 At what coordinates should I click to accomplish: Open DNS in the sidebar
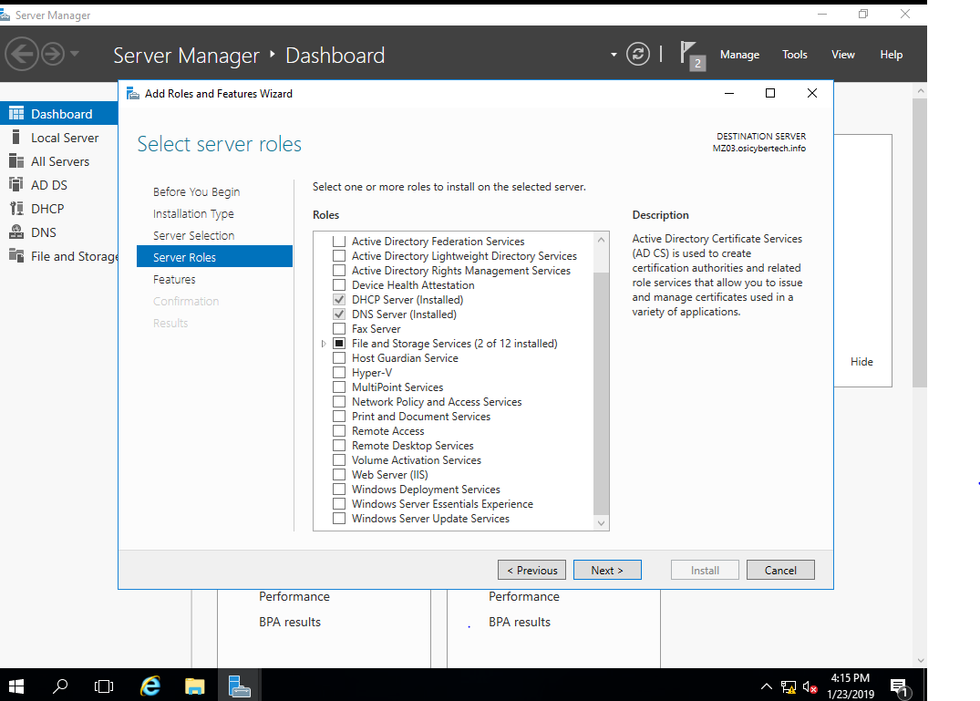click(x=59, y=232)
